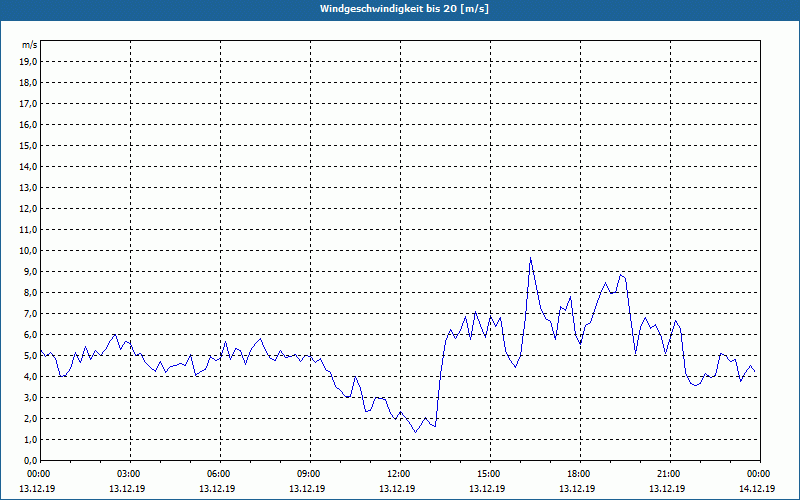
Task: Click the 9,0 y-axis value
Action: (30, 271)
